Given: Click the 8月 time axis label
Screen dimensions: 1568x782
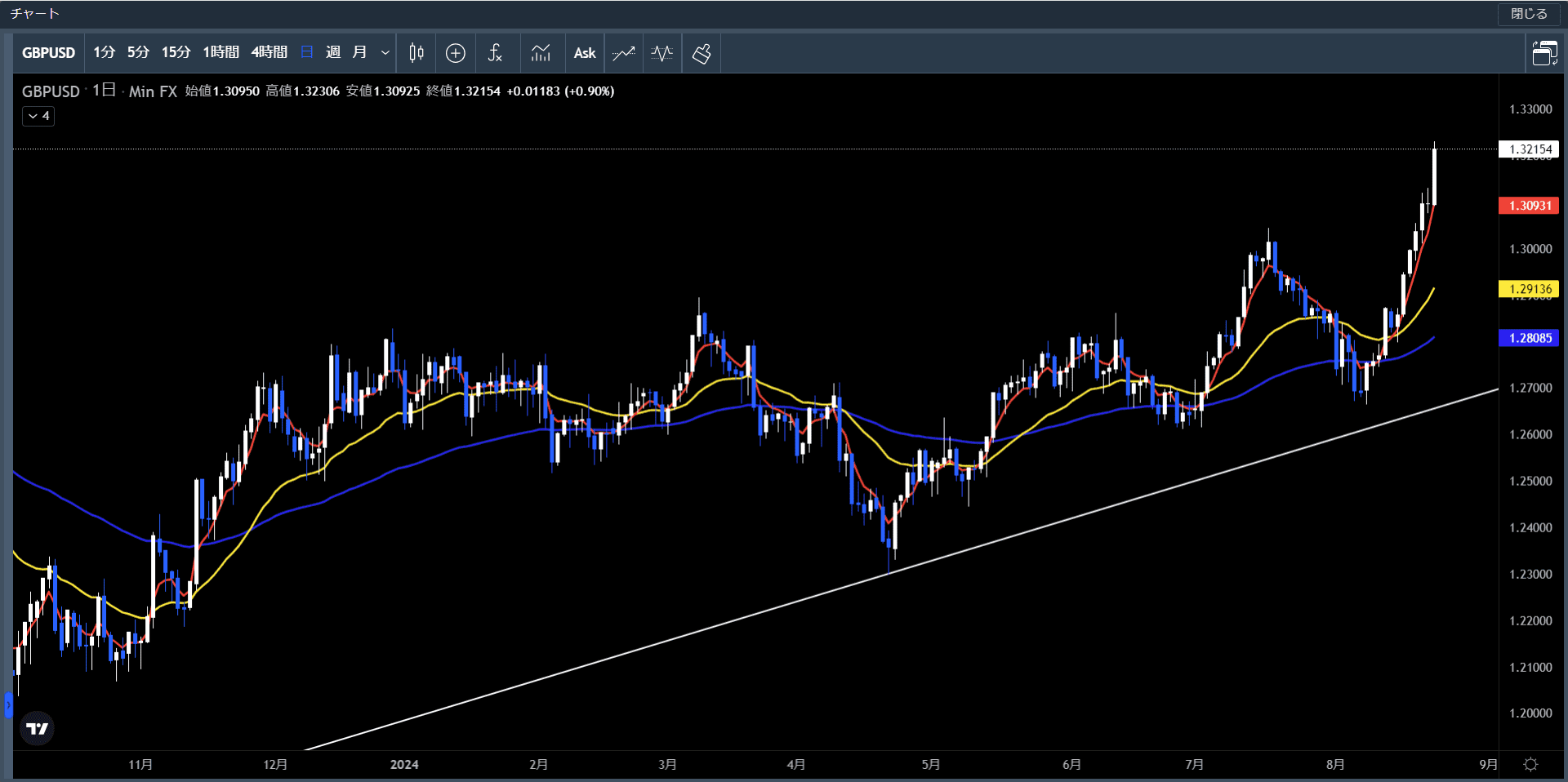Looking at the screenshot, I should pyautogui.click(x=1335, y=765).
